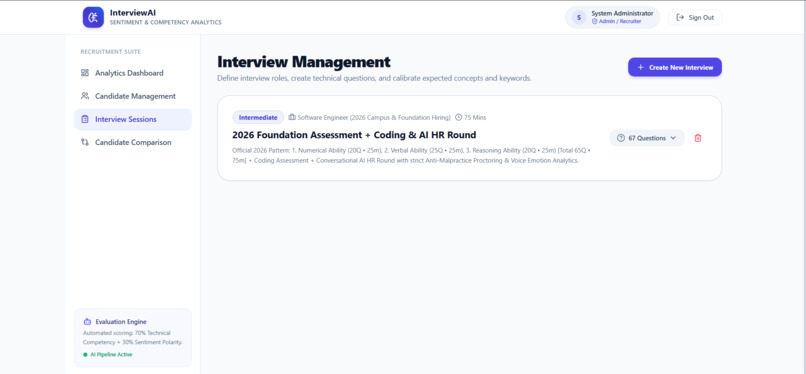Image resolution: width=806 pixels, height=374 pixels.
Task: Click the 2026 Foundation Assessment title
Action: (x=354, y=135)
